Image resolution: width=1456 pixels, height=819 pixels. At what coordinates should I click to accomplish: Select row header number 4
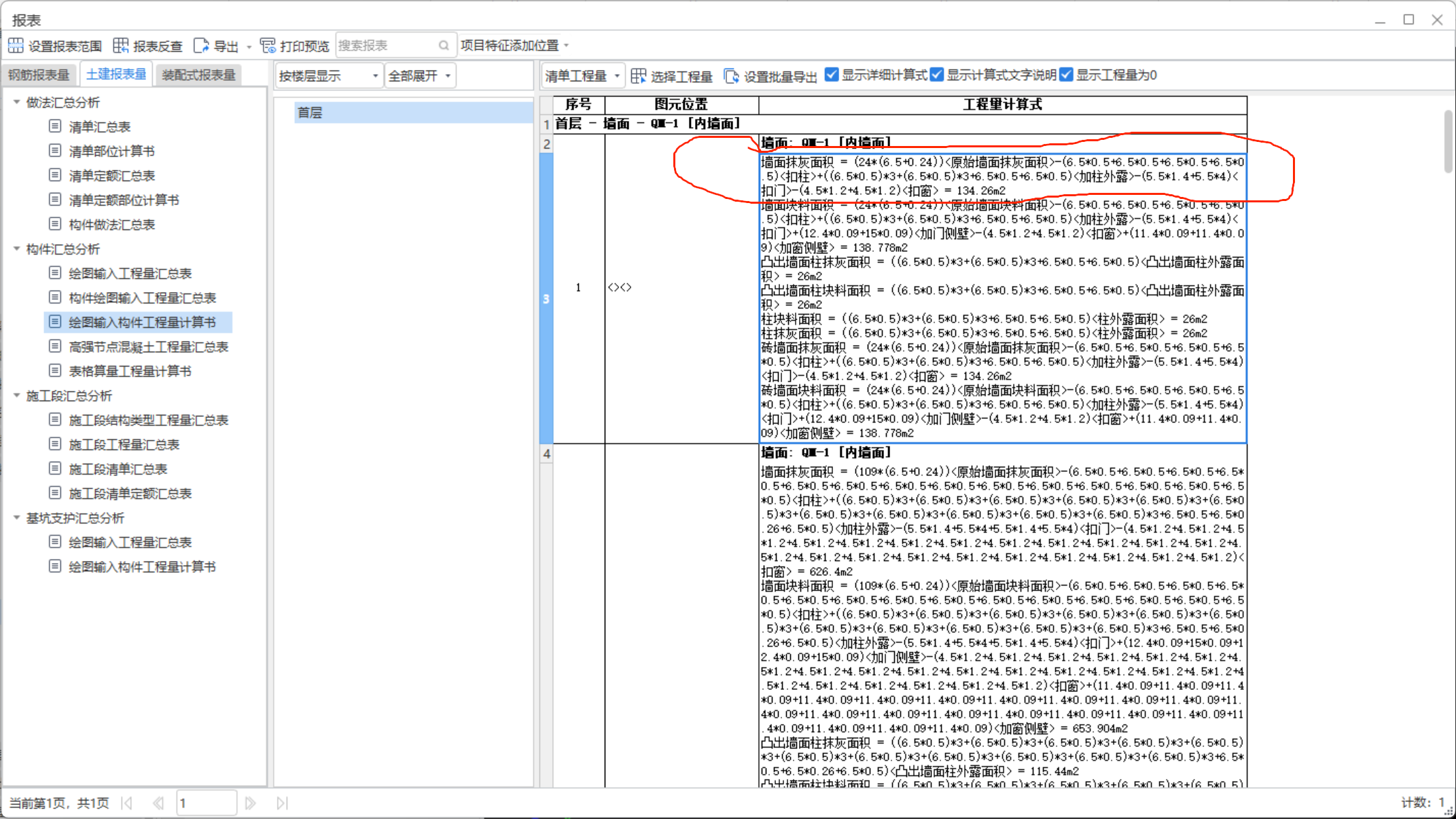click(546, 454)
